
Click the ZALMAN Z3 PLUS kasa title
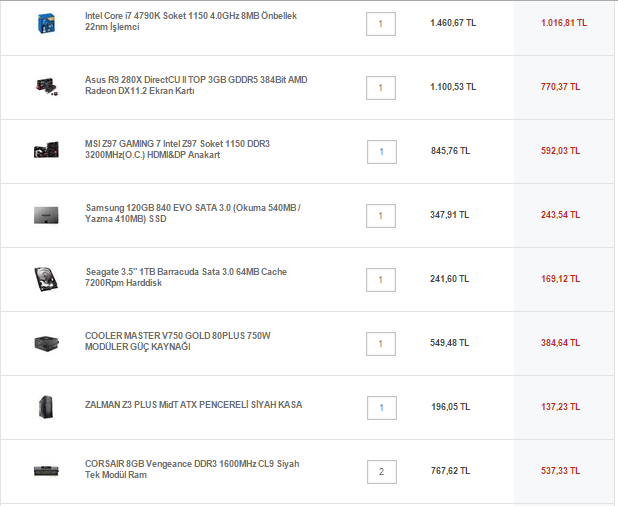pos(193,405)
